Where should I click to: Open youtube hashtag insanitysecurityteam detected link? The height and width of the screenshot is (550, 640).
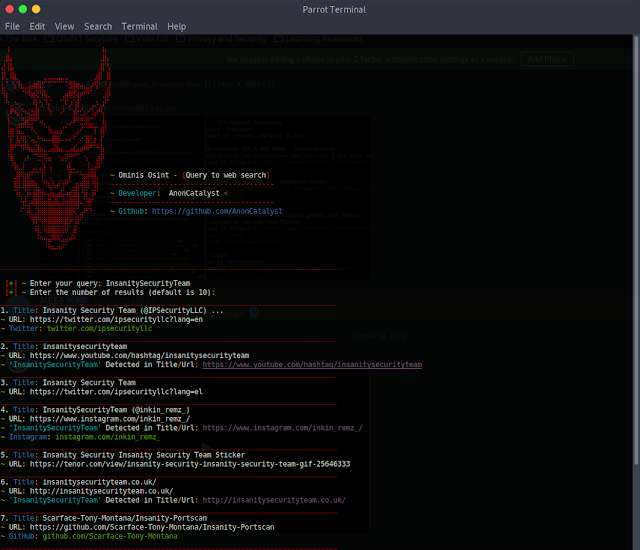pyautogui.click(x=312, y=364)
